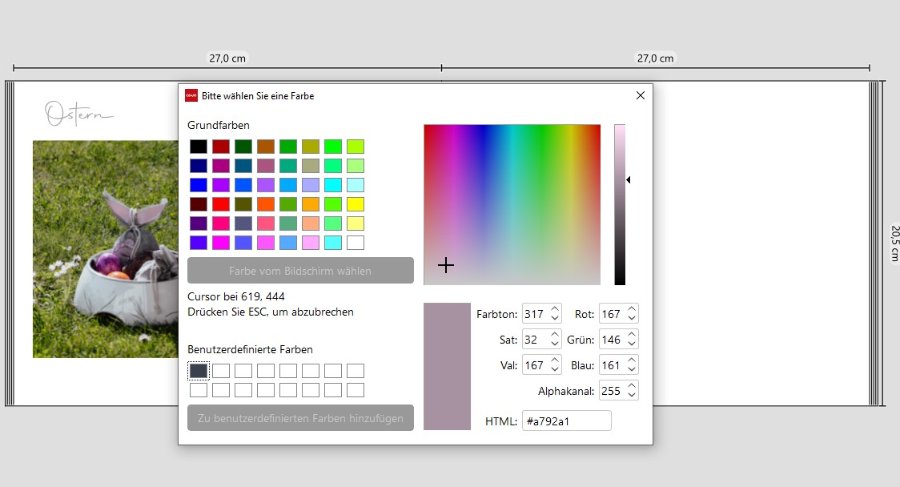900x487 pixels.
Task: Click the HTML hex color input field
Action: pyautogui.click(x=566, y=421)
